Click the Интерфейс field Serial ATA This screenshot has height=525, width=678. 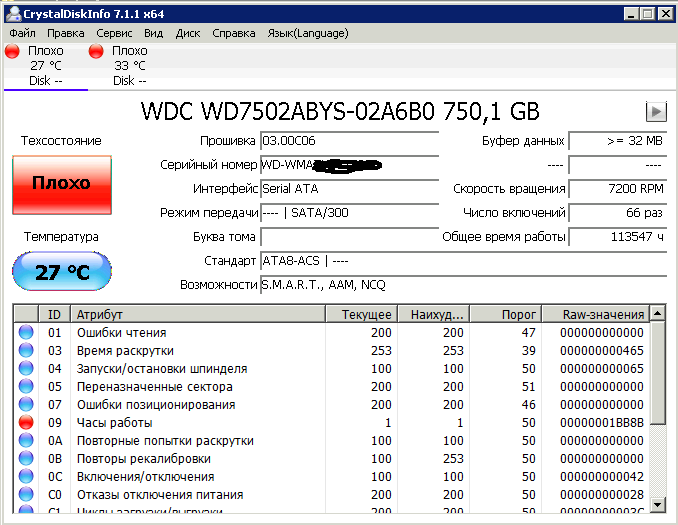click(x=349, y=189)
